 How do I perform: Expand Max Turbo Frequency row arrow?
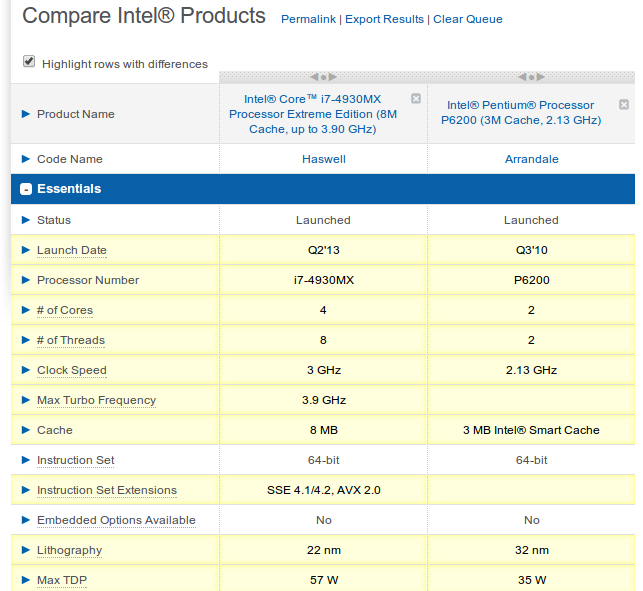[x=25, y=400]
